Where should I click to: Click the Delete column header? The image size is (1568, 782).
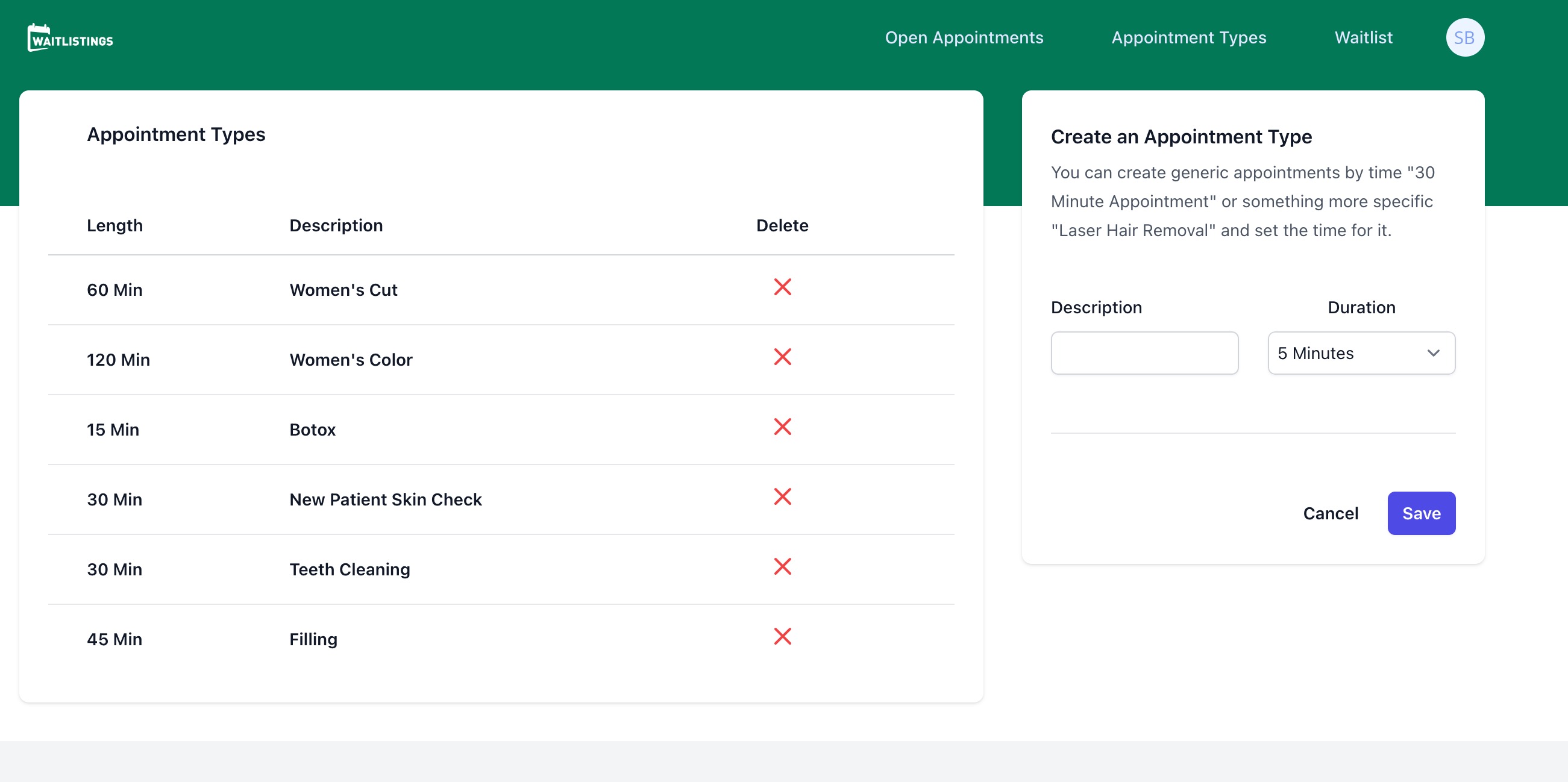click(782, 225)
